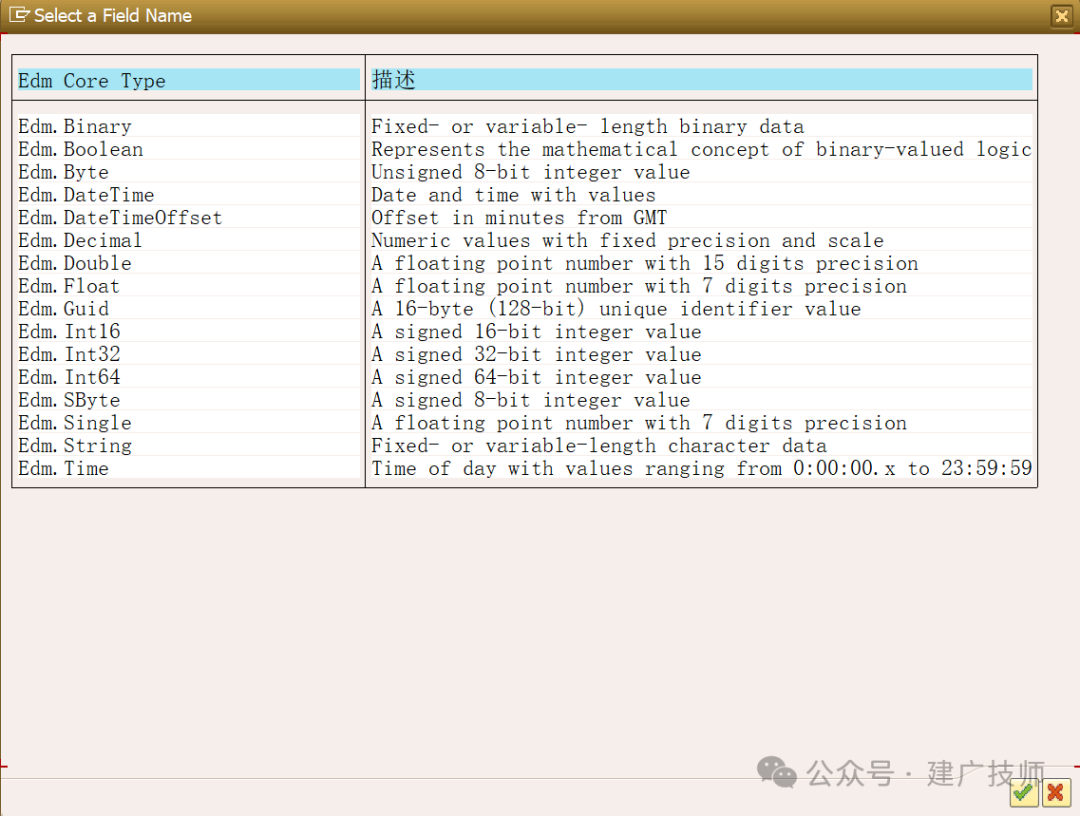Click description 'A signed 16-bit integer value'
Screen dimensions: 1080x816
tap(536, 331)
